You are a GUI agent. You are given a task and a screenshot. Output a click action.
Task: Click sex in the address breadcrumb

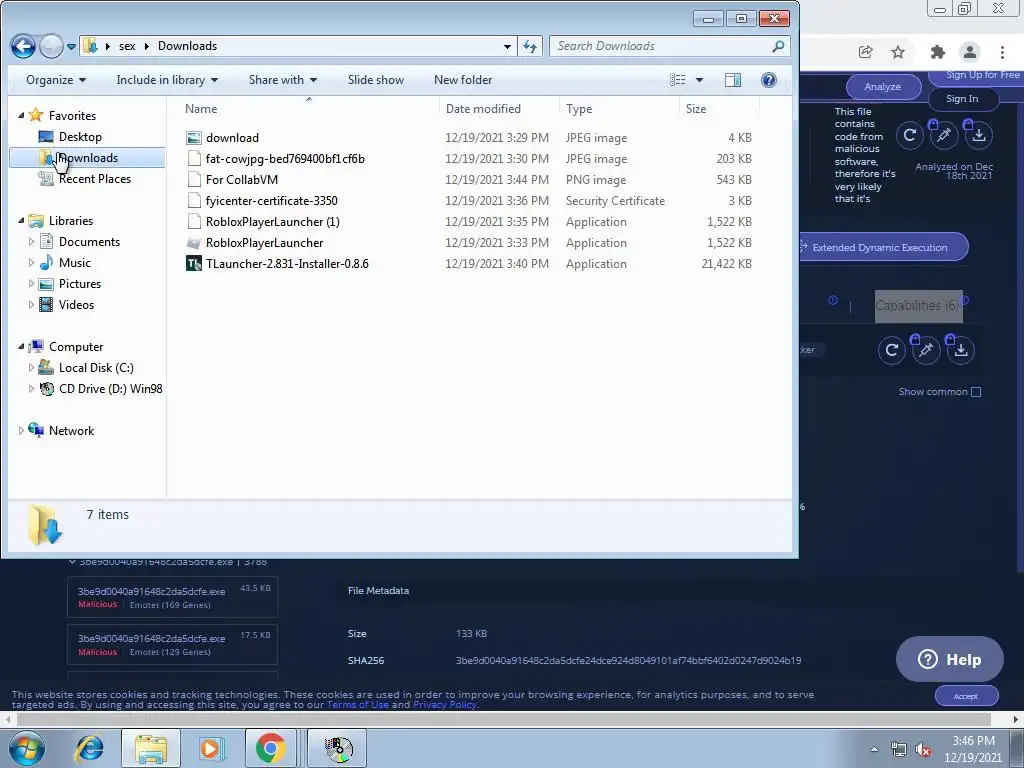[x=127, y=46]
